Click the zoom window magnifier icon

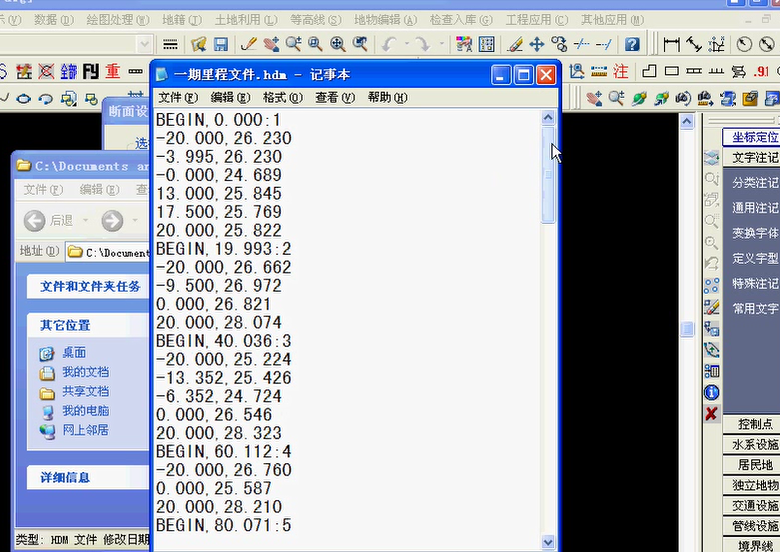(315, 45)
